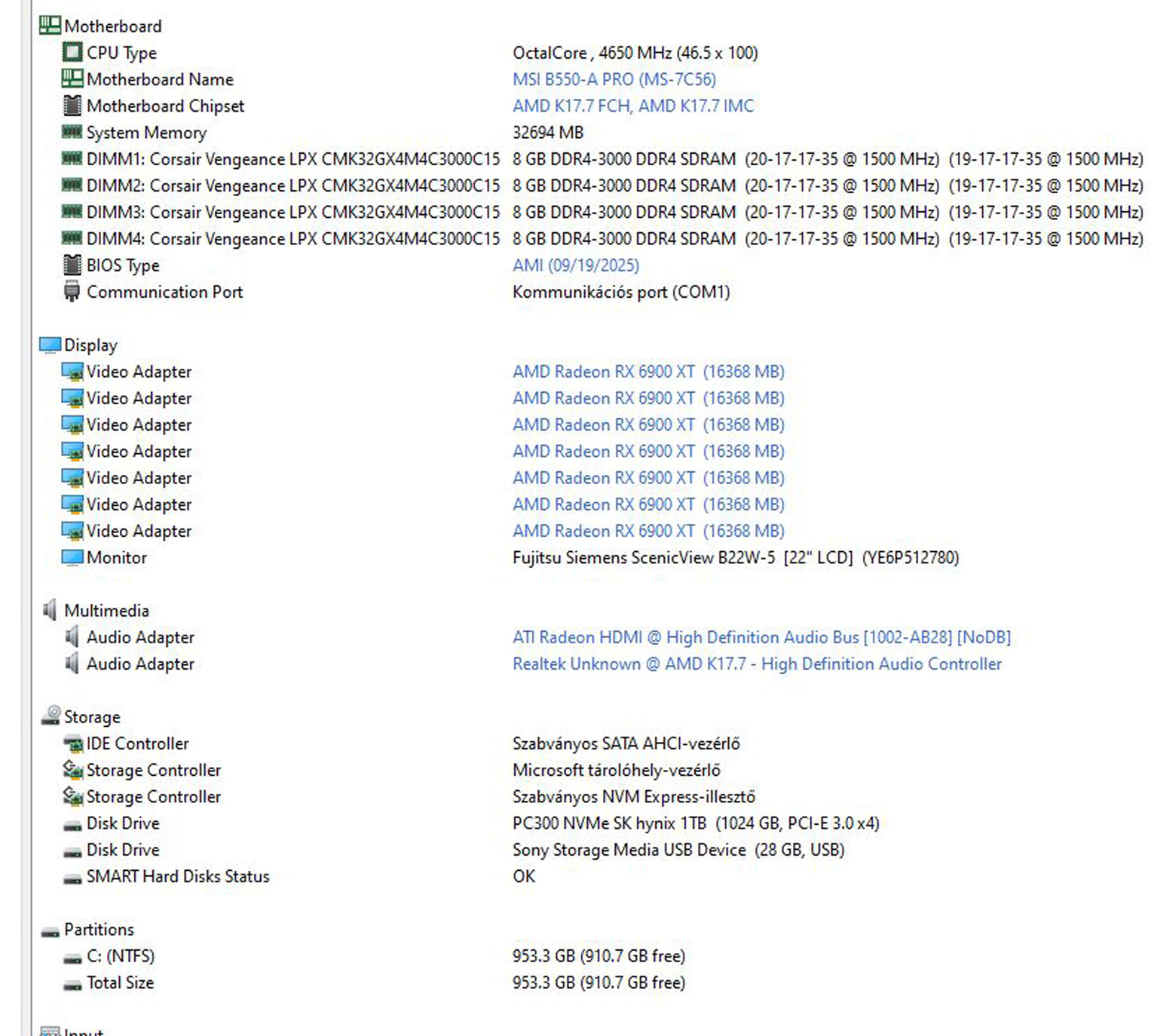The height and width of the screenshot is (1036, 1151).
Task: Select the 32694 MB memory value
Action: pos(548,132)
